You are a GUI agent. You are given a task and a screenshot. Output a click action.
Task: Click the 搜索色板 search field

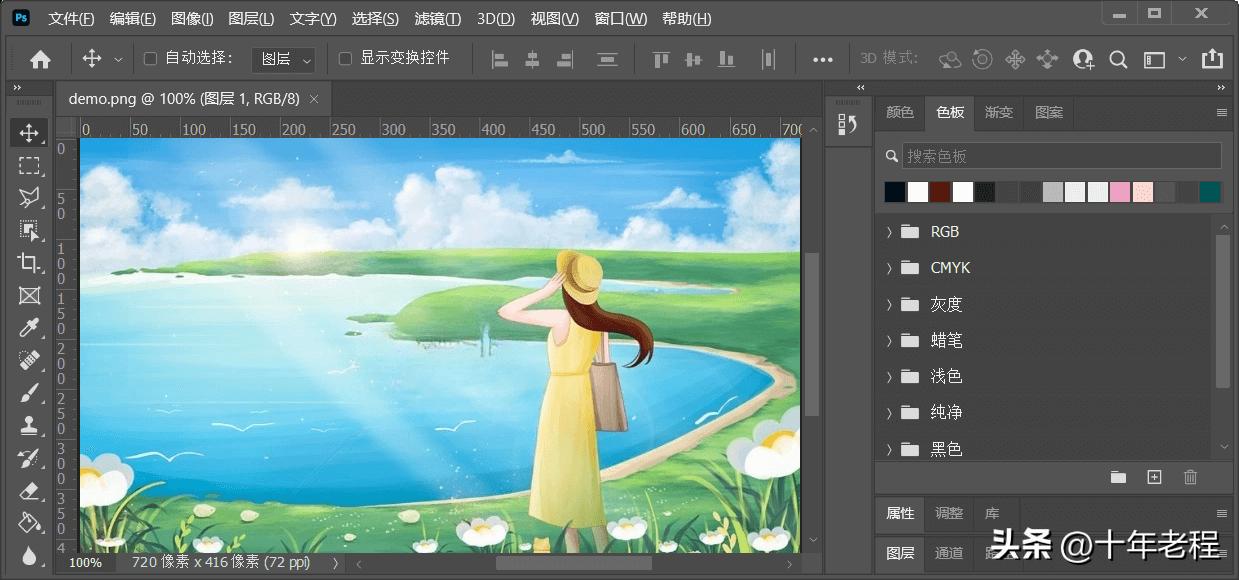pyautogui.click(x=1060, y=156)
